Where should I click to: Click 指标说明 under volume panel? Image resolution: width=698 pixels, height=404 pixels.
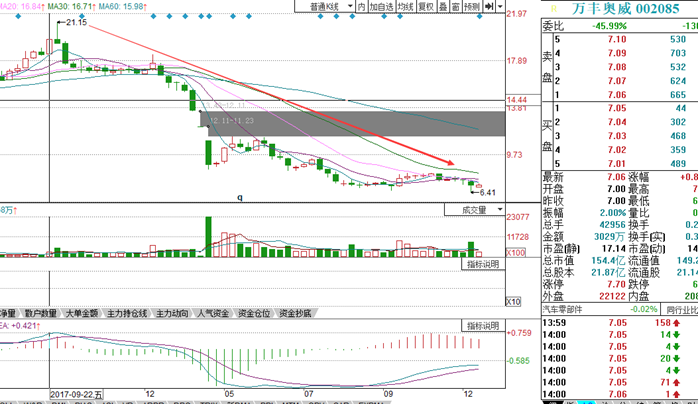tap(483, 264)
